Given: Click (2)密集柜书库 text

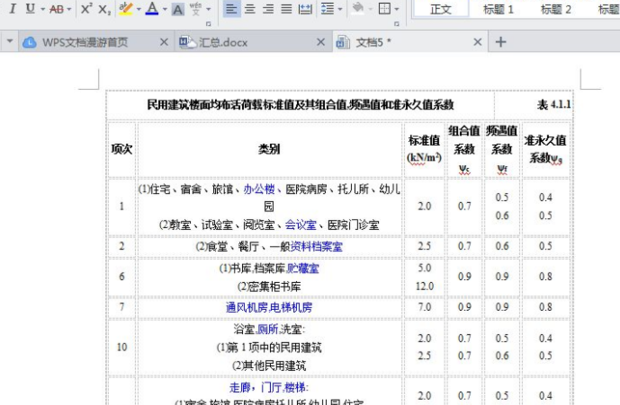Looking at the screenshot, I should 269,286.
